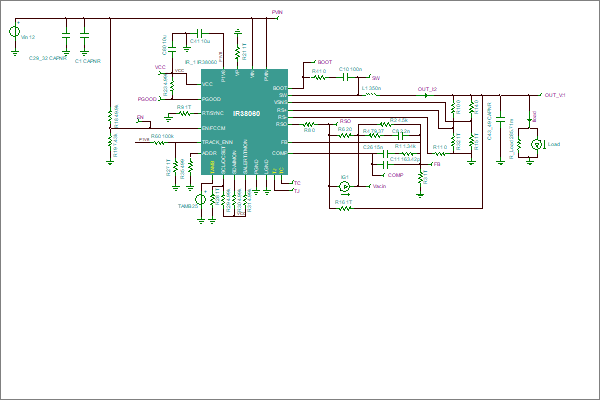
Task: Select the IG1 current generator symbol
Action: (x=344, y=186)
